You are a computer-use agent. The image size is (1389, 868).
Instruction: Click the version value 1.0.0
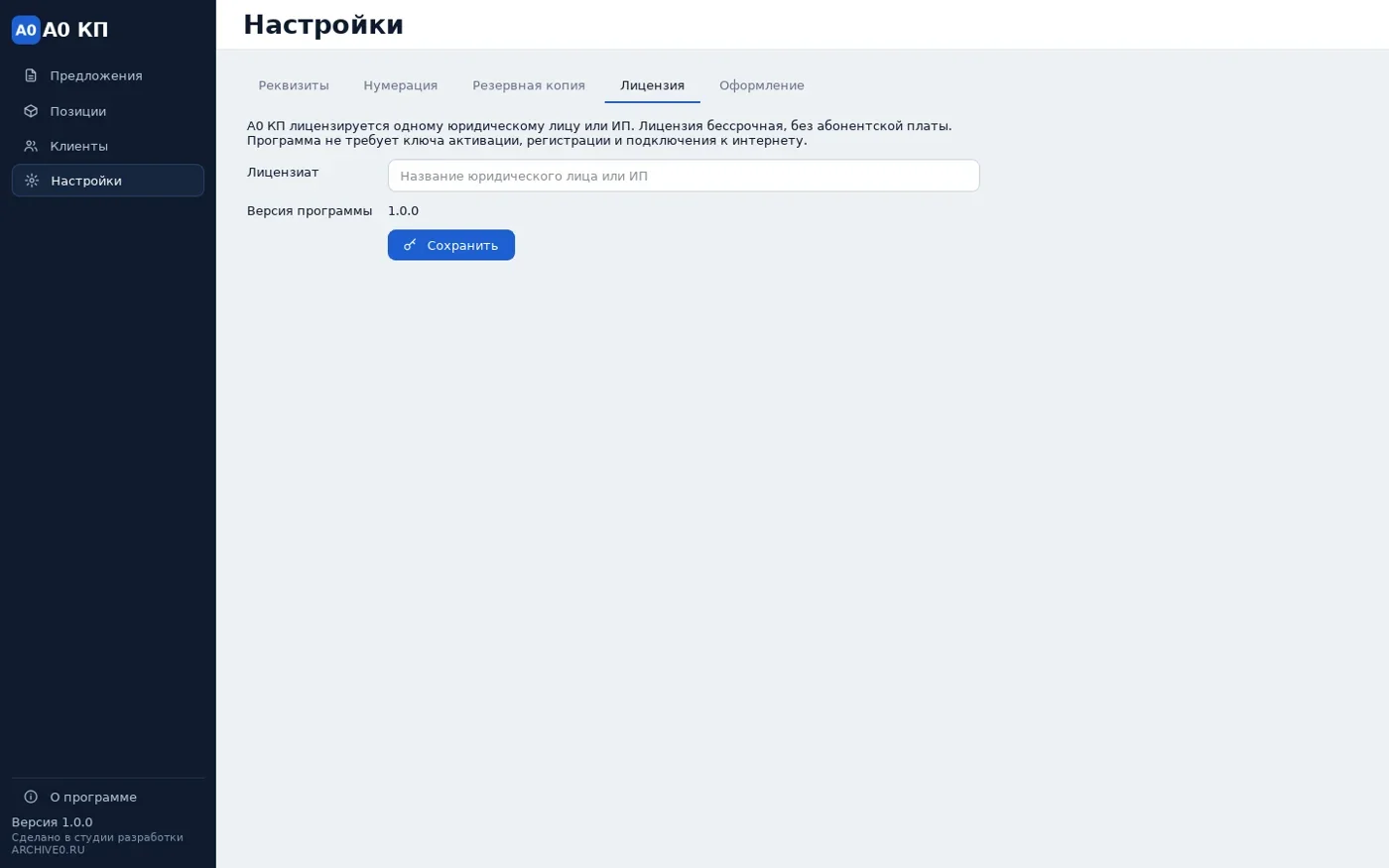(403, 211)
